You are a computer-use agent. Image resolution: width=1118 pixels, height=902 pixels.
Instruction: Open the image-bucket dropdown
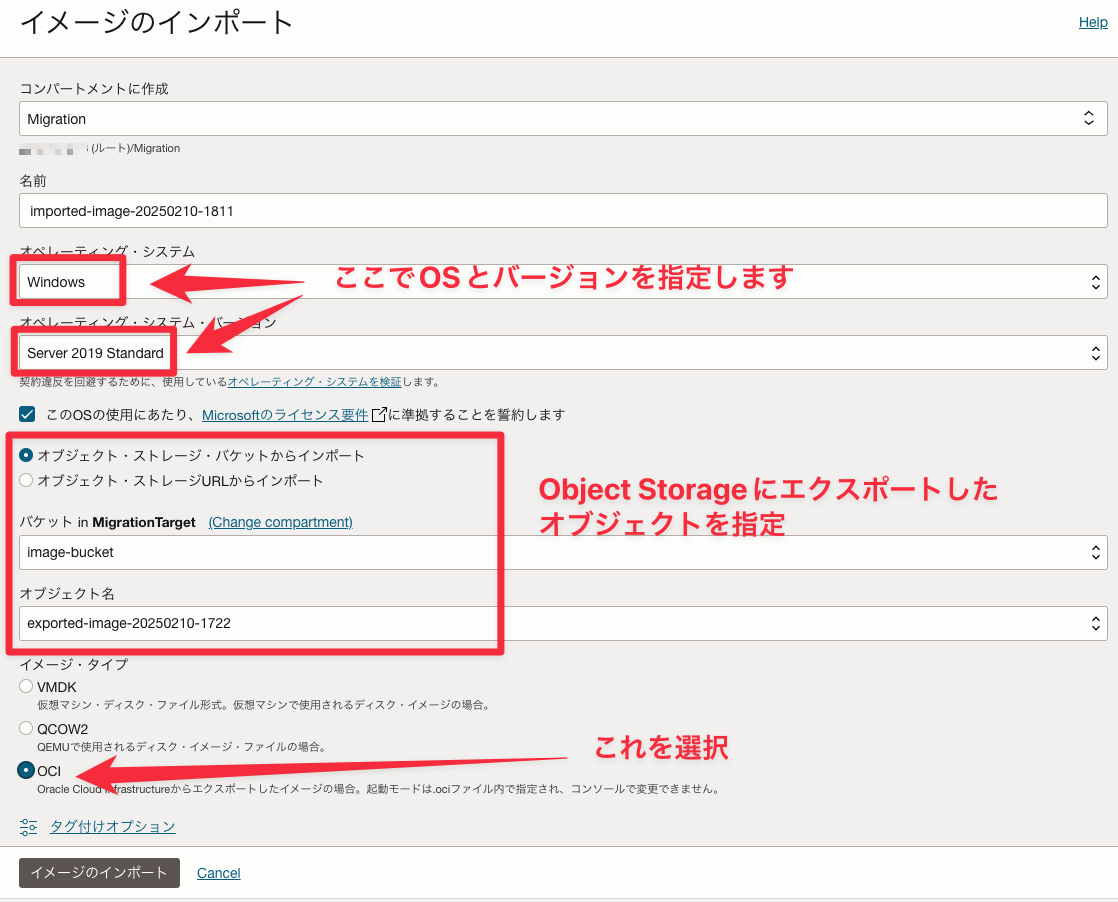563,553
